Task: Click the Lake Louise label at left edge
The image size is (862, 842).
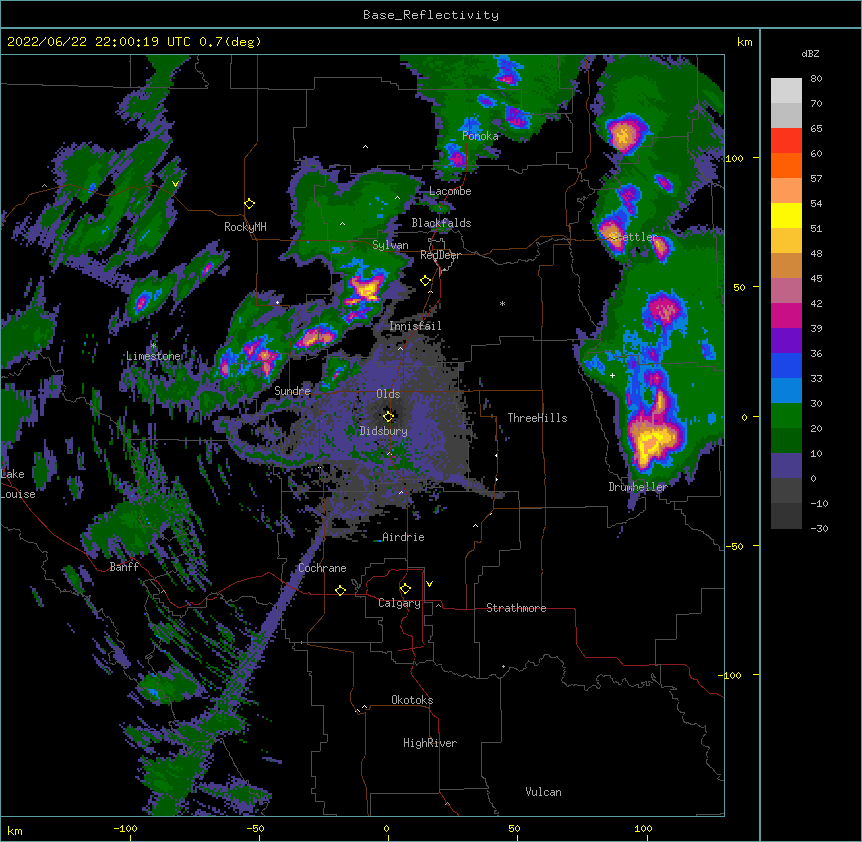Action: point(18,484)
